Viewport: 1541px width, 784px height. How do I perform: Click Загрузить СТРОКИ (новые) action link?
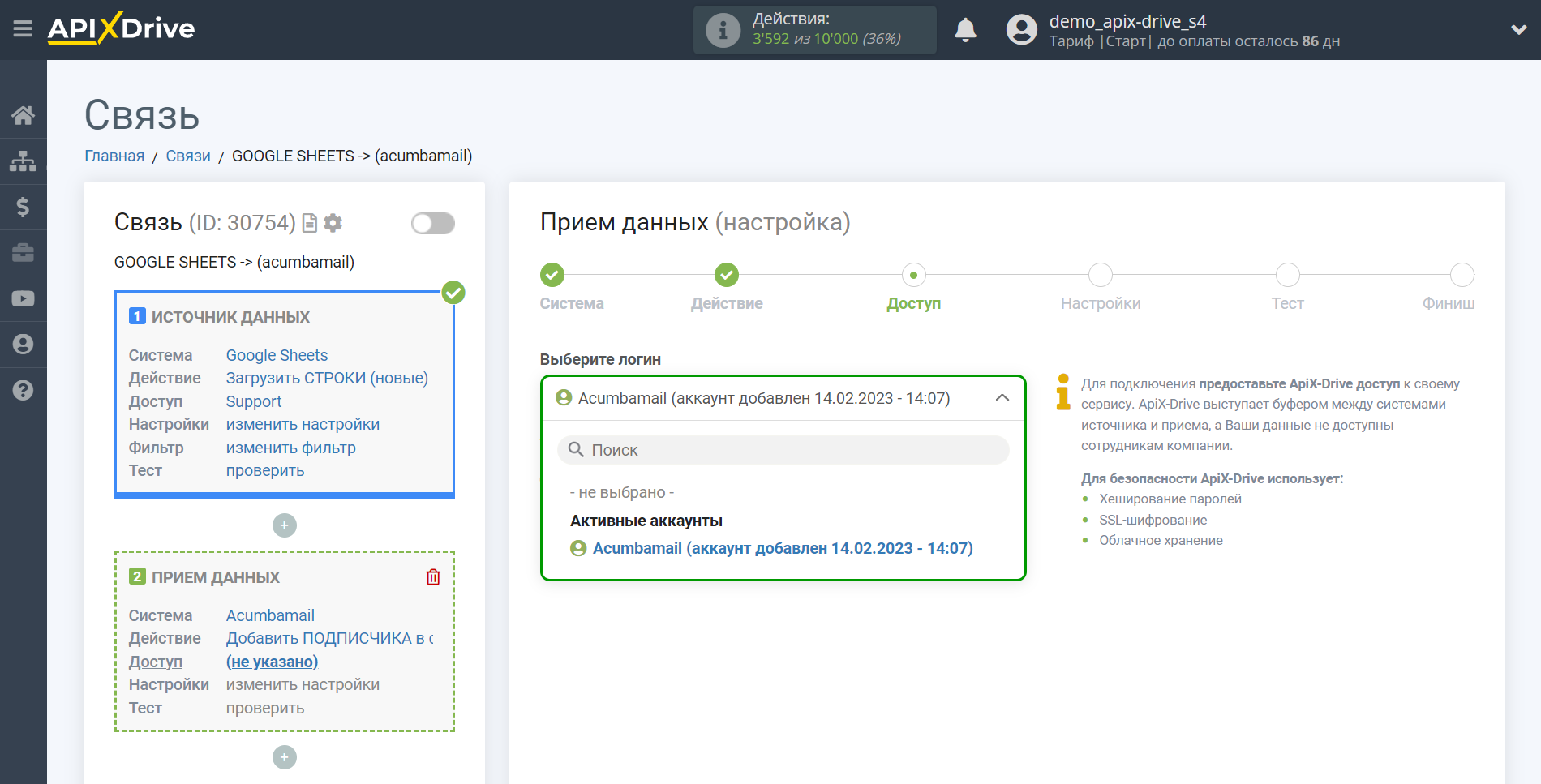[327, 378]
